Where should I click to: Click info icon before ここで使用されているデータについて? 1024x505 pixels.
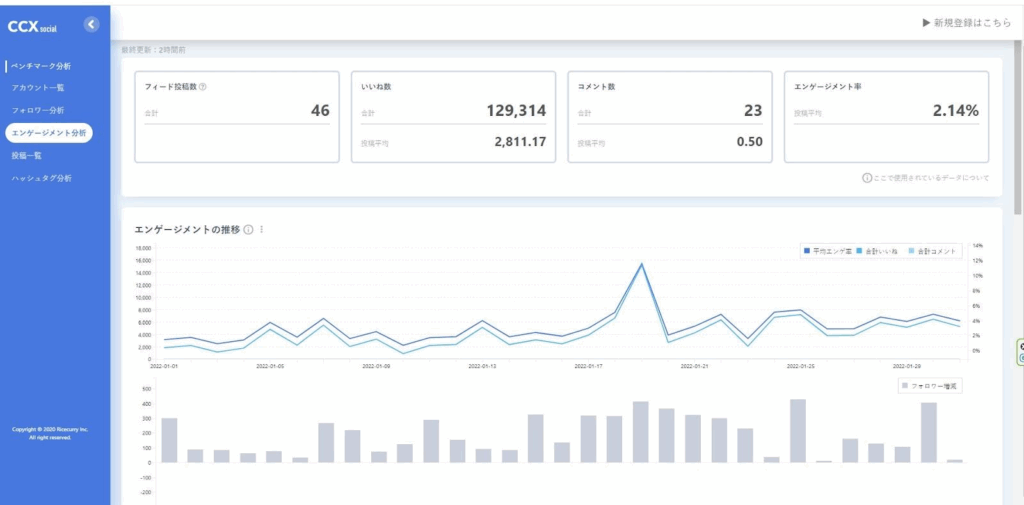866,178
